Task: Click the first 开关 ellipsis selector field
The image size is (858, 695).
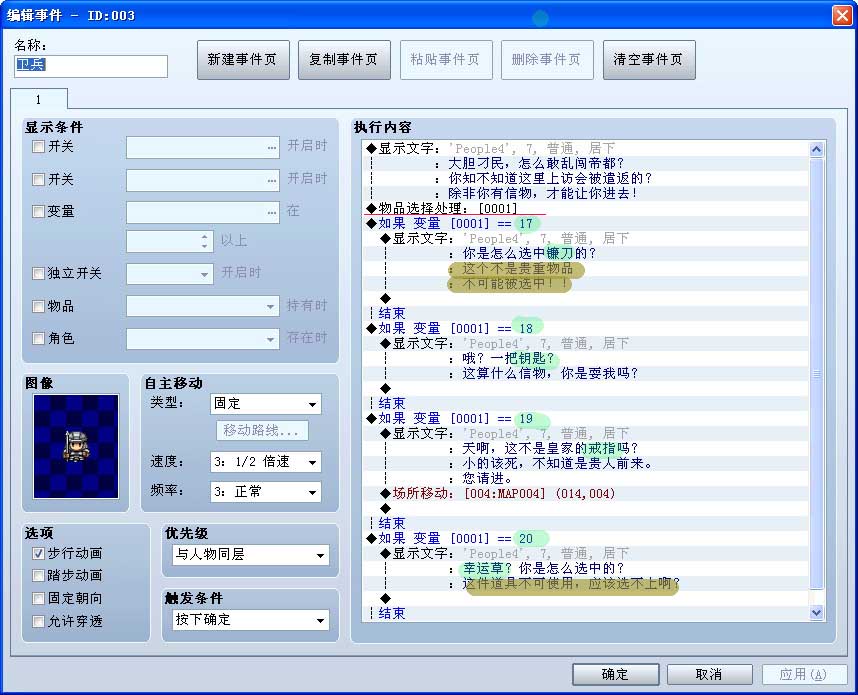Action: 203,148
